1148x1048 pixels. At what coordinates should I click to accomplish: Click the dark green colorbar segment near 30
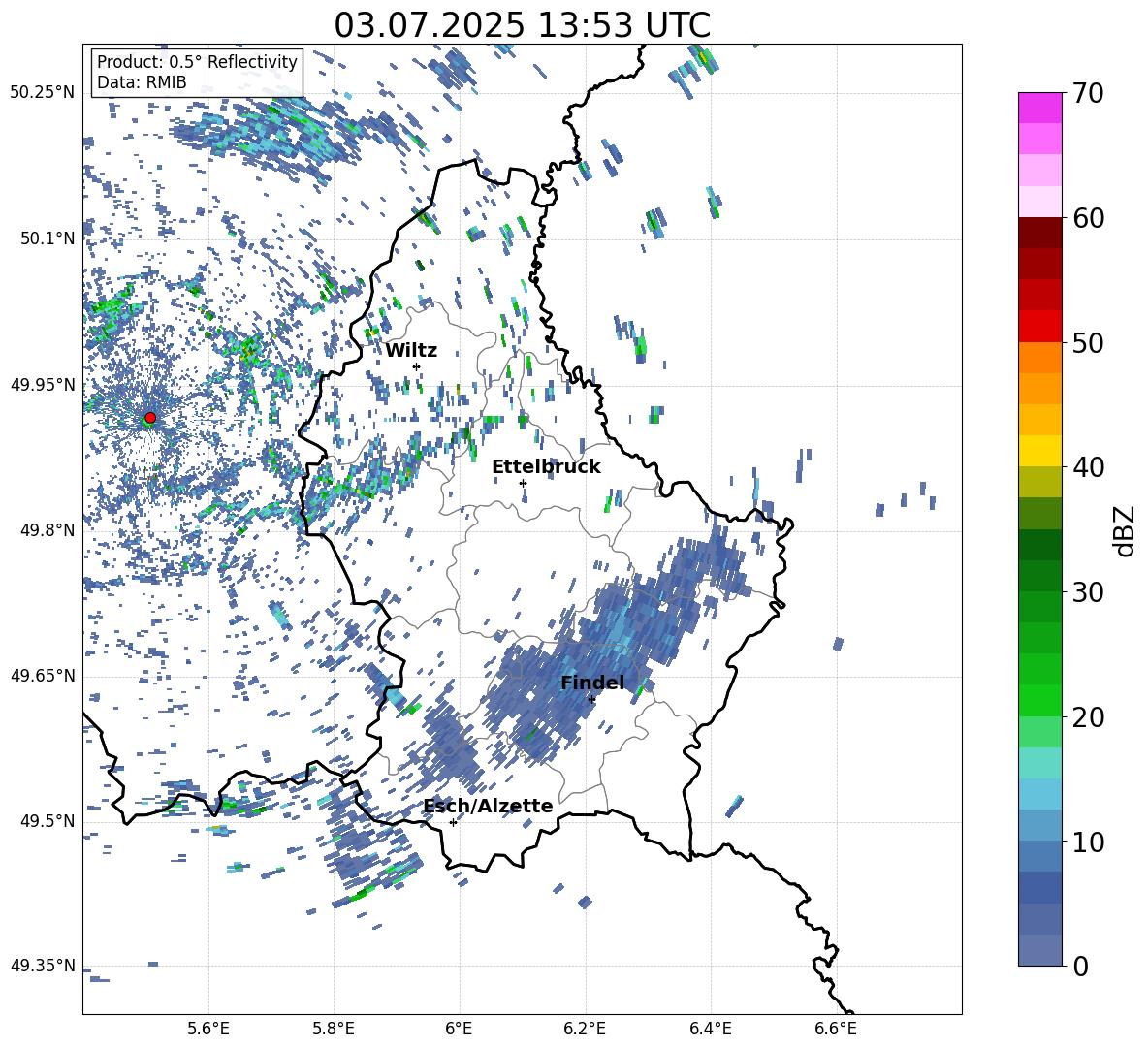(x=1039, y=575)
